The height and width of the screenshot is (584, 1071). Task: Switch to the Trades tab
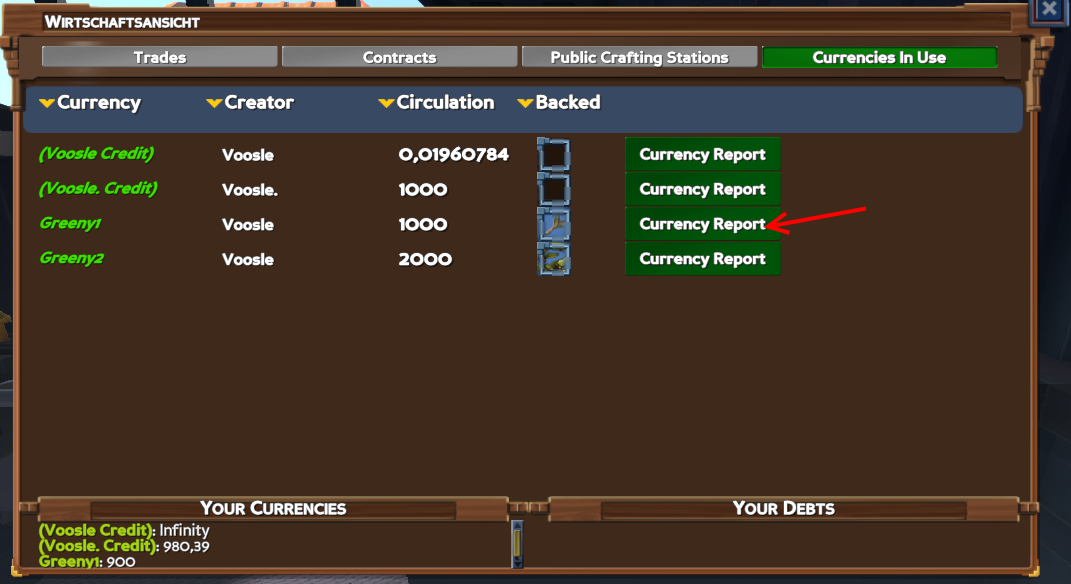tap(160, 57)
